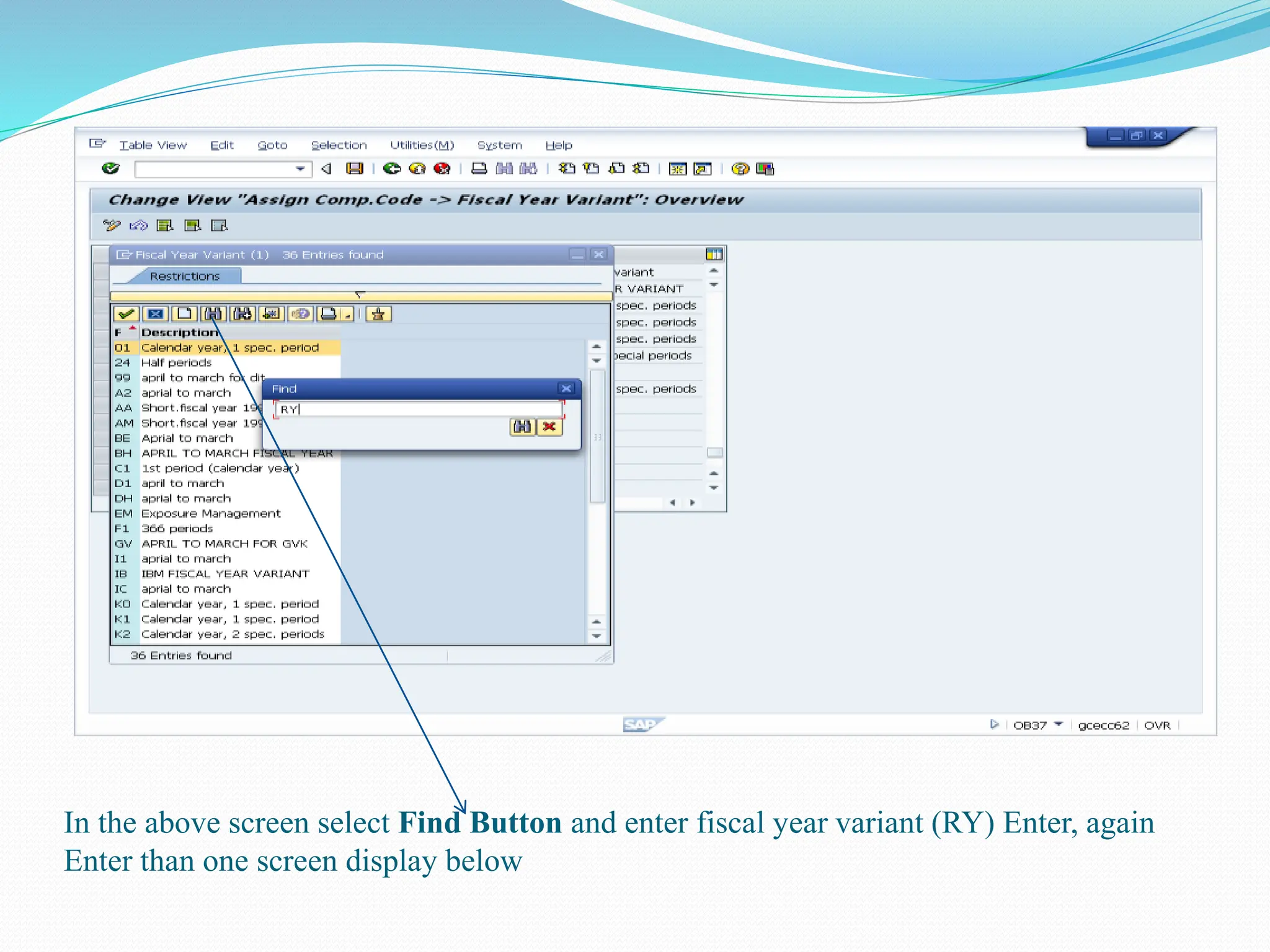The image size is (1270, 952).
Task: Click the Find dialog binoculars search button
Action: tap(523, 427)
